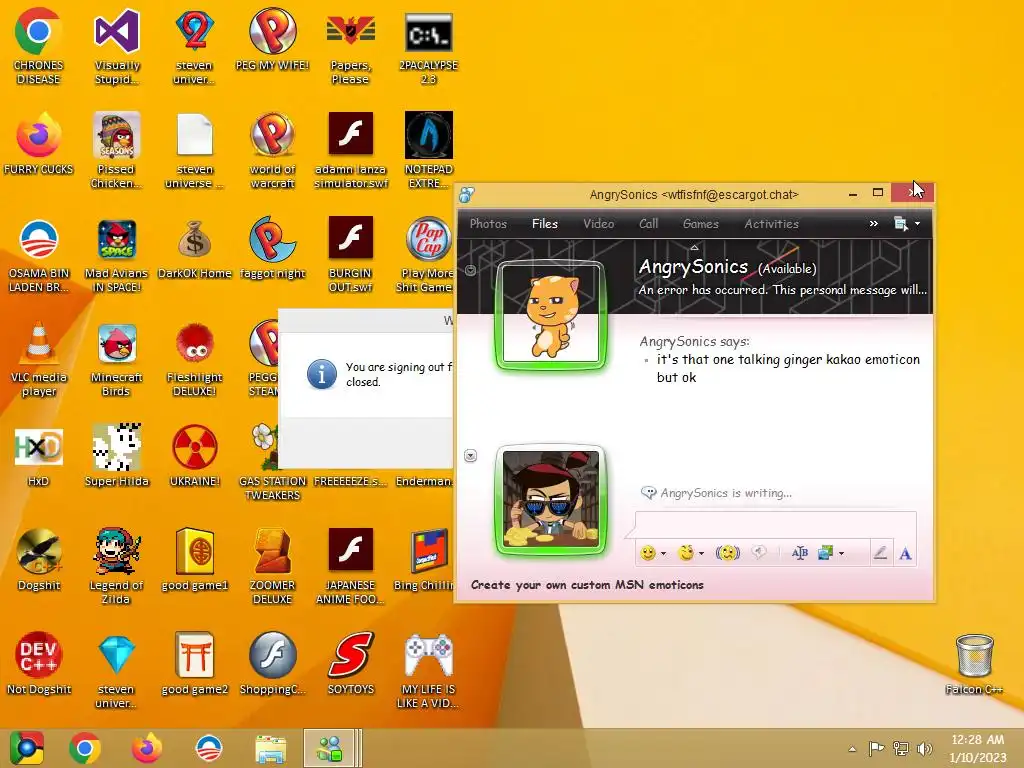The width and height of the screenshot is (1024, 768).
Task: Open world of warcraft desktop icon
Action: (x=272, y=150)
